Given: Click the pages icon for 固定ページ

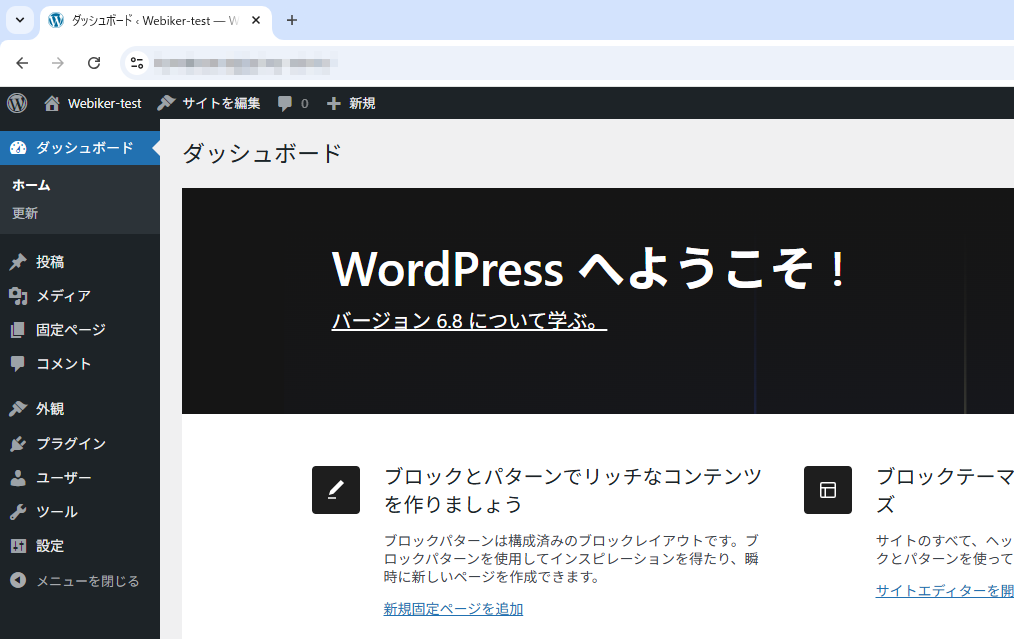Looking at the screenshot, I should click(18, 330).
